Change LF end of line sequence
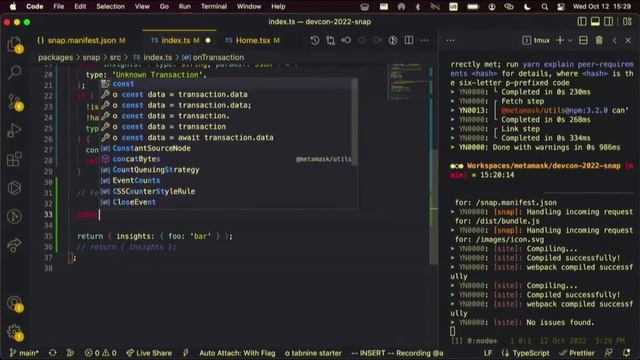The height and width of the screenshot is (360, 640). coord(488,353)
